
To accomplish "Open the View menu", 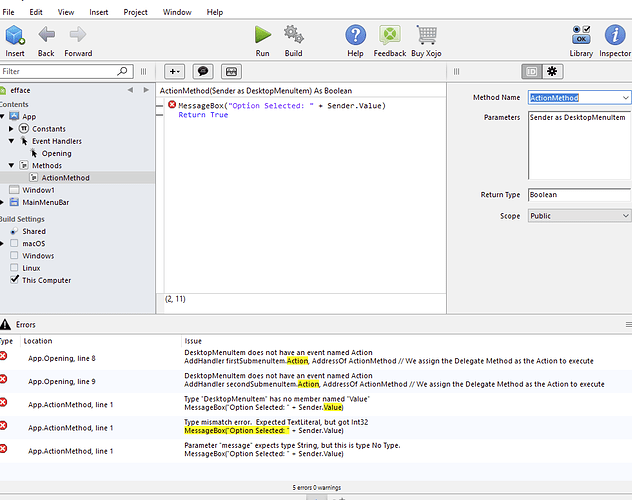I will (66, 12).
